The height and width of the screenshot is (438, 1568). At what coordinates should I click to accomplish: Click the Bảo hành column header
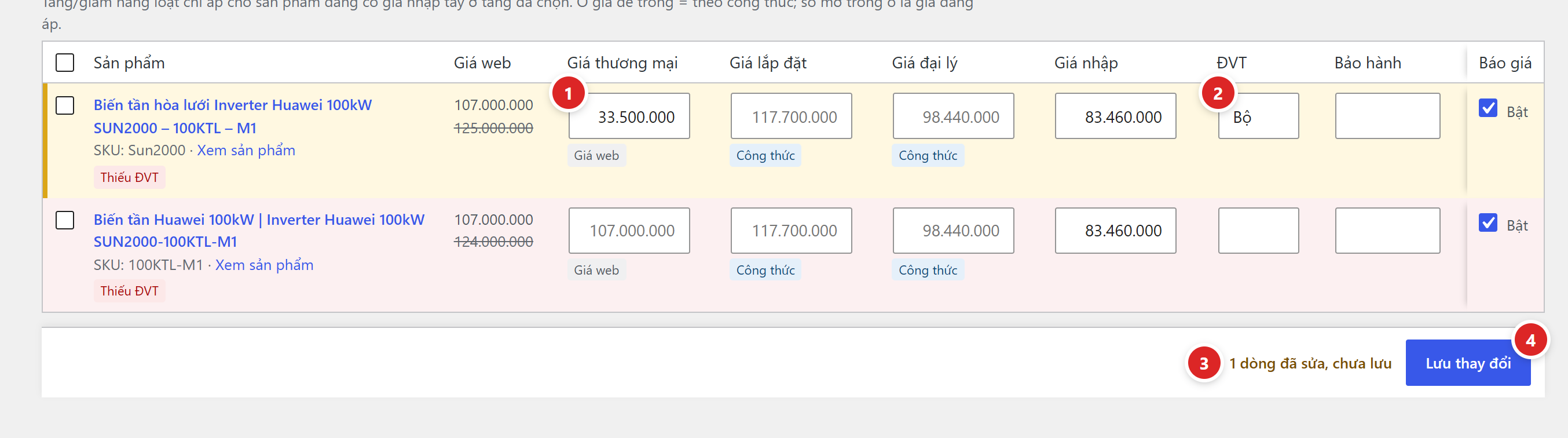point(1367,63)
